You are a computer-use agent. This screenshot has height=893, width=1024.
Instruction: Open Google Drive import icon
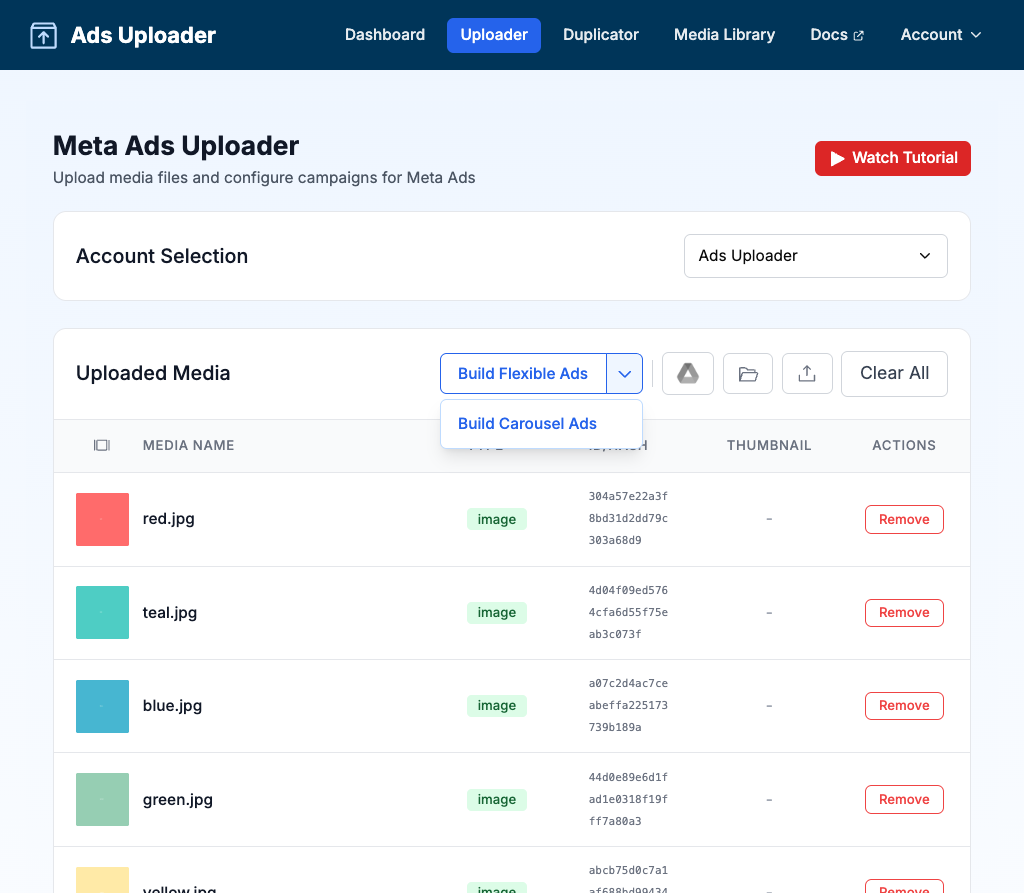tap(687, 373)
